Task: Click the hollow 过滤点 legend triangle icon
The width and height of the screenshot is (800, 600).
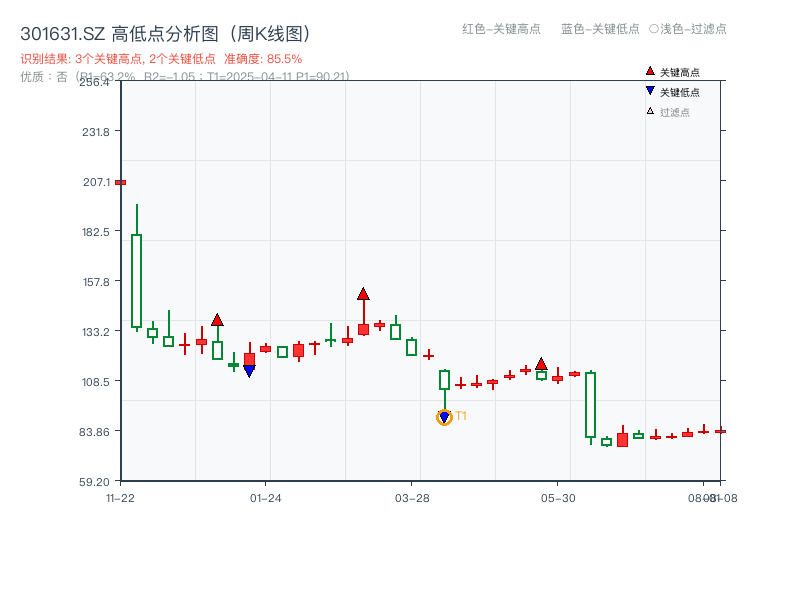Action: tap(650, 113)
